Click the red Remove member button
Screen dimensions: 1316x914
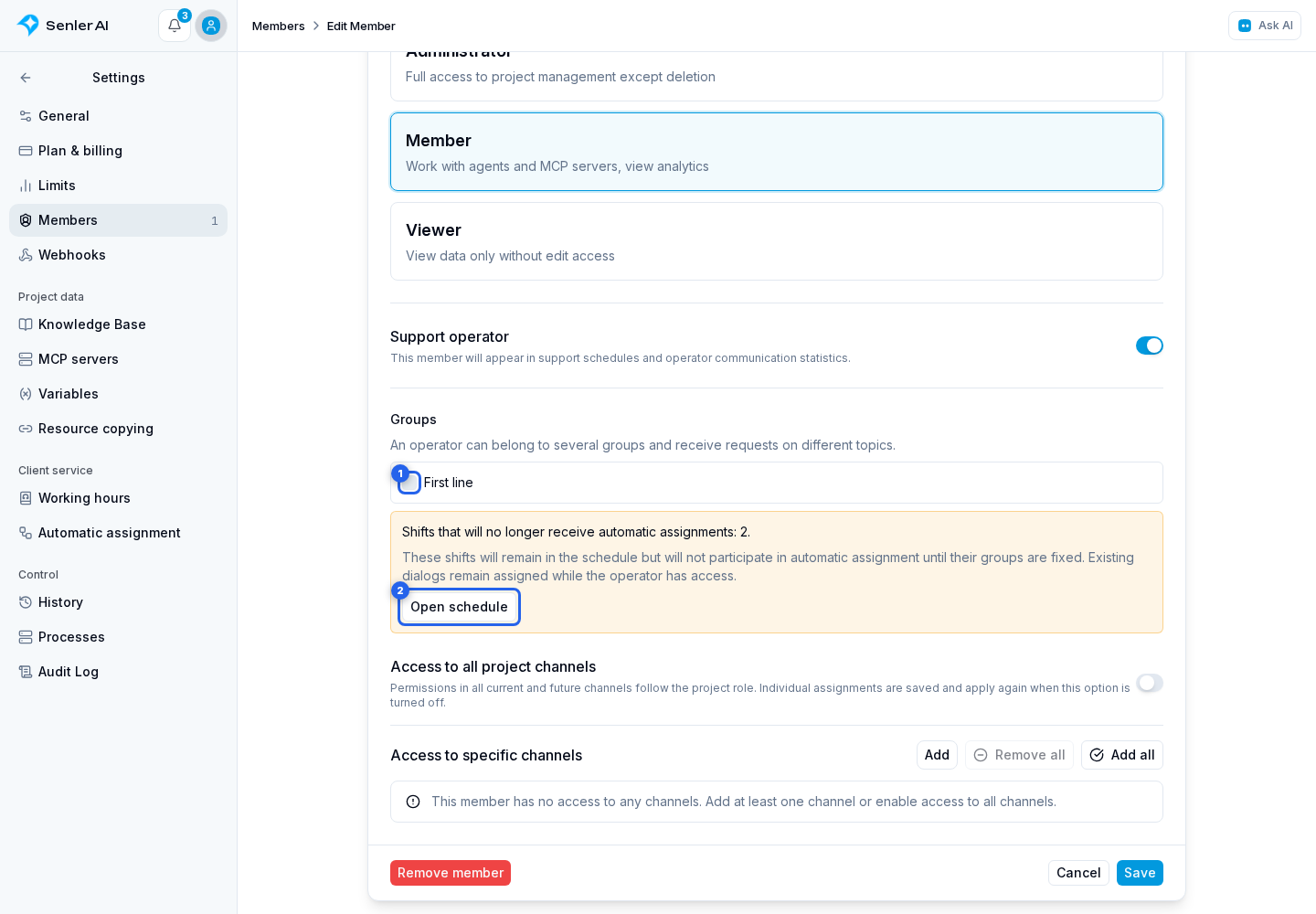click(451, 873)
